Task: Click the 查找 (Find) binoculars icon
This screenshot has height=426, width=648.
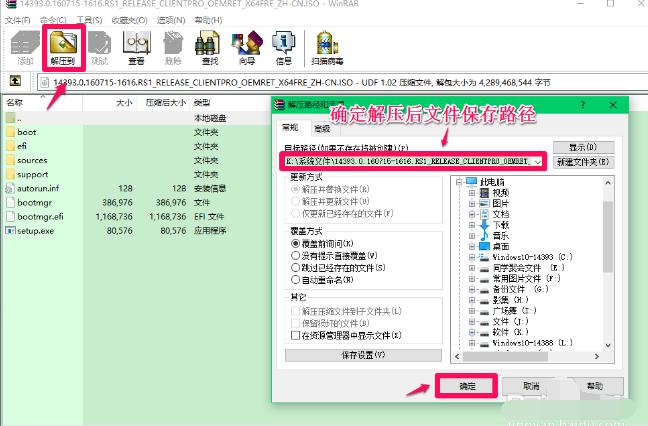Action: [x=208, y=45]
